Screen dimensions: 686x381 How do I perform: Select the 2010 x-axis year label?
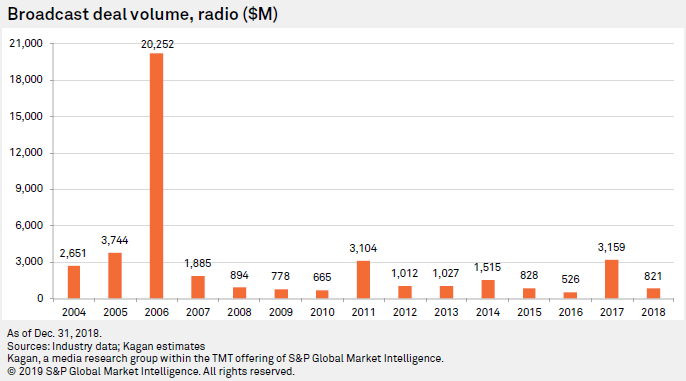tap(322, 312)
